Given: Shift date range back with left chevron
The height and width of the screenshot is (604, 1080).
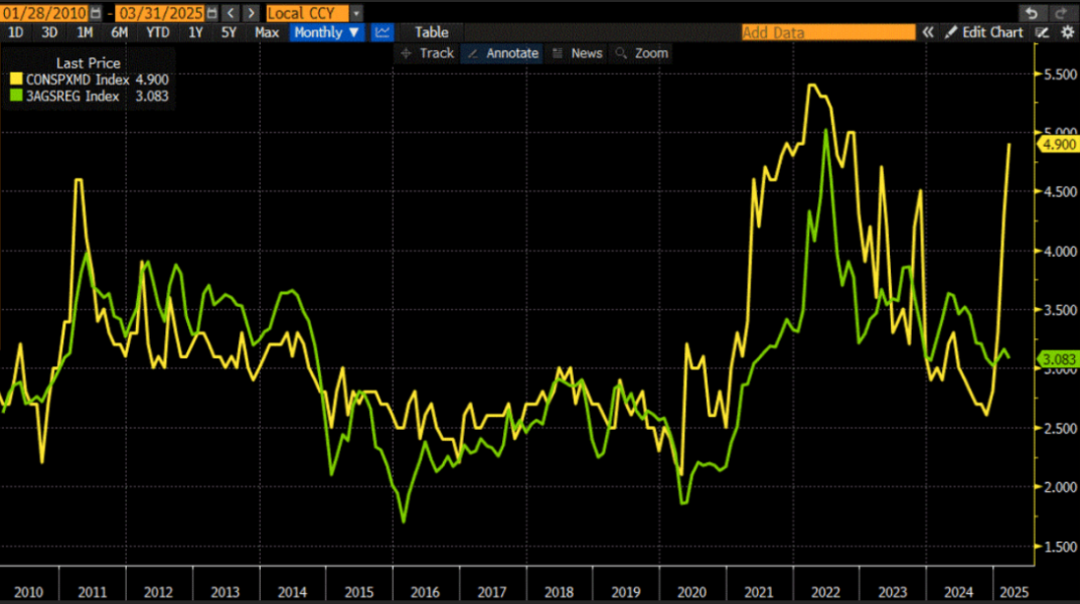Looking at the screenshot, I should (x=231, y=13).
